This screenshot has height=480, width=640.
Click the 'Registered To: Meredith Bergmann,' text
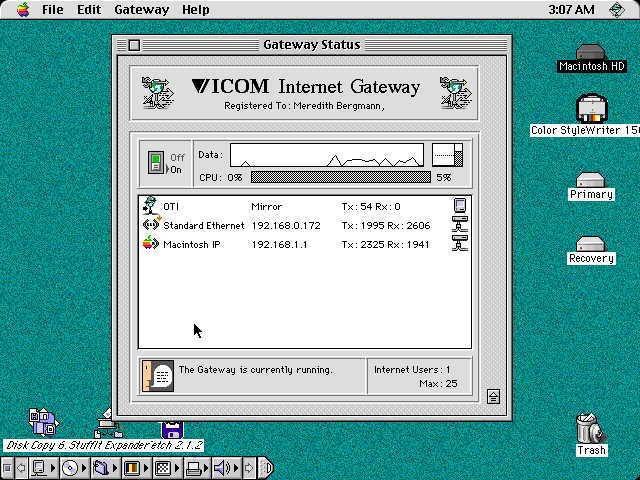coord(304,106)
